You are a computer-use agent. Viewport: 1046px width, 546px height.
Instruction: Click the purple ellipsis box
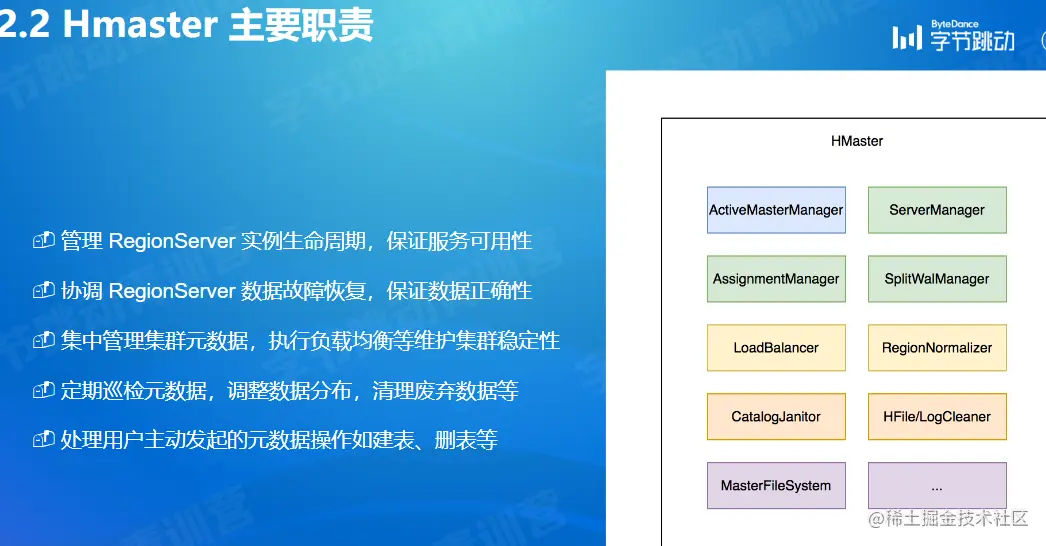[x=937, y=486]
